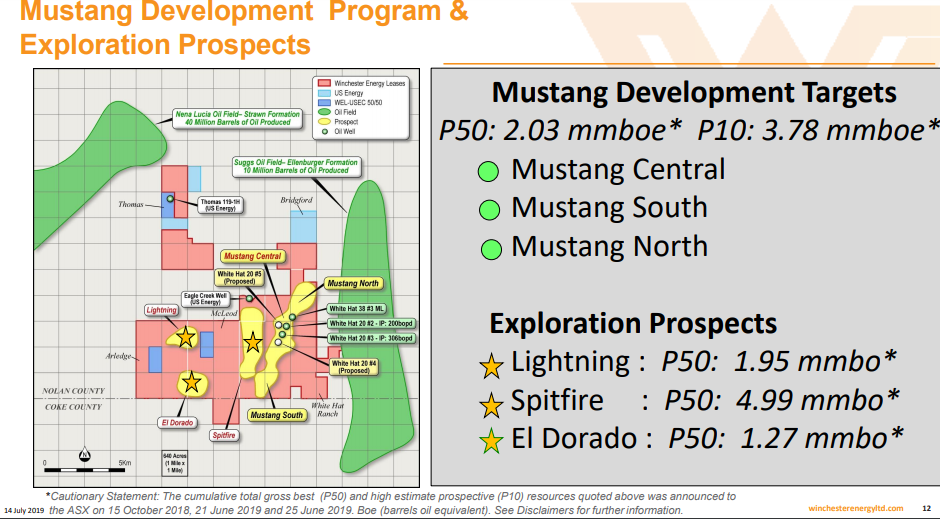This screenshot has height=519, width=940.
Task: Click the green circle beside Mustang North
Action: point(491,249)
